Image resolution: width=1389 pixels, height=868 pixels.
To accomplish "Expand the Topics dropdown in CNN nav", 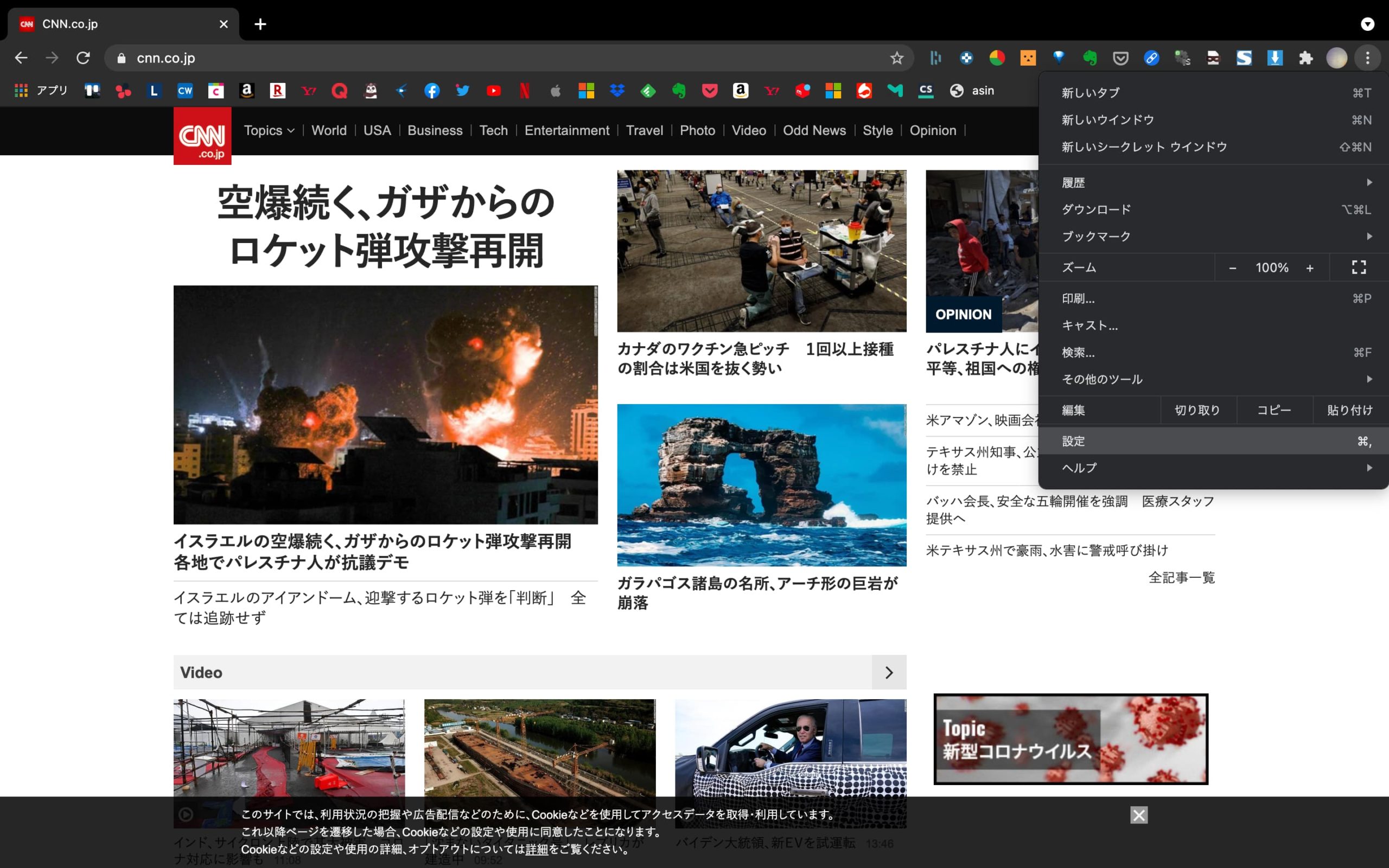I will coord(269,131).
